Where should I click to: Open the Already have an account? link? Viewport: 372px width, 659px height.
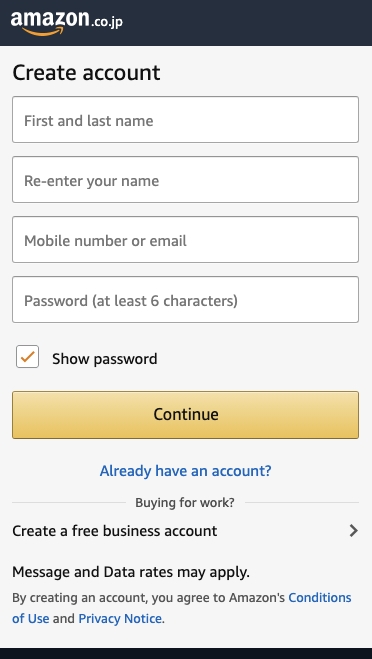185,471
